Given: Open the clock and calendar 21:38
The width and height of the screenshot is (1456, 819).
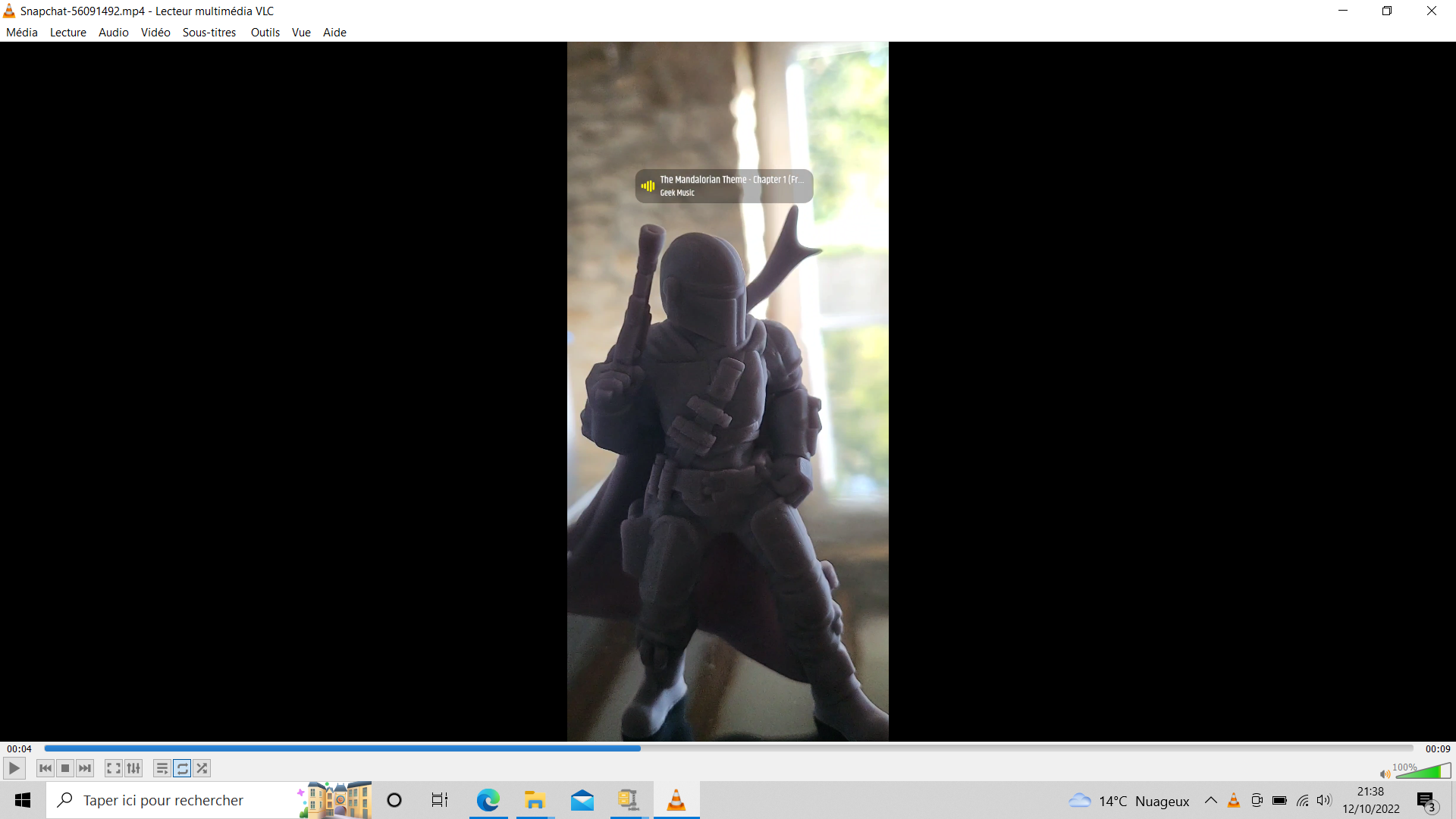Looking at the screenshot, I should [1371, 800].
